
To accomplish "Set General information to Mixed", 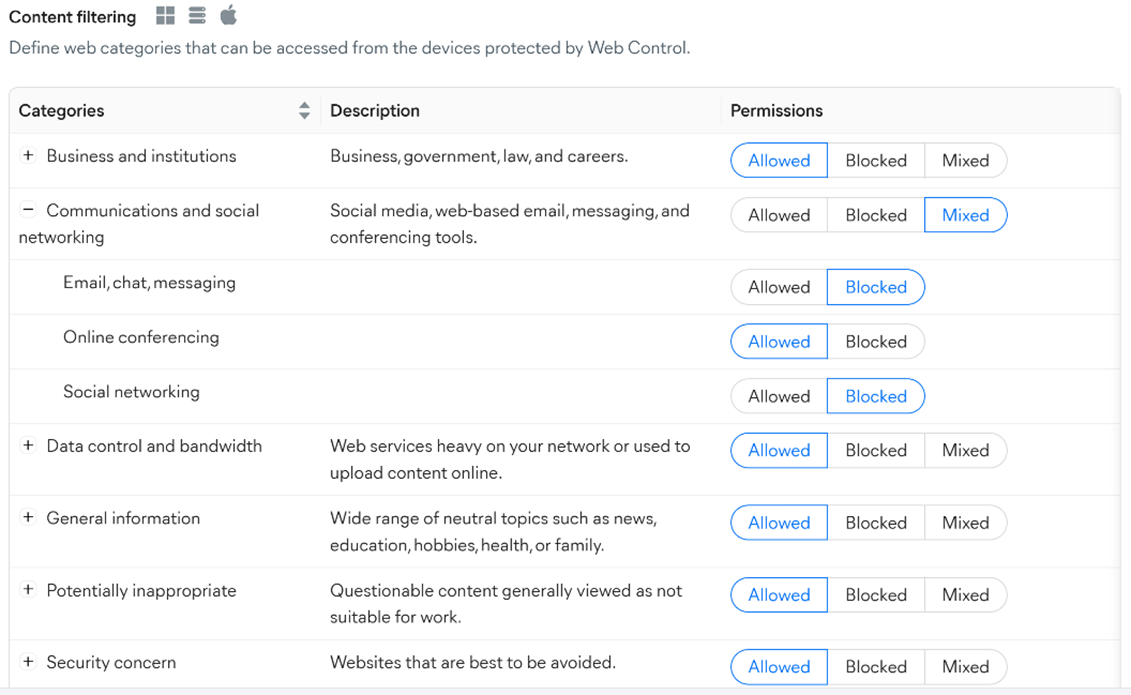I will tap(965, 523).
